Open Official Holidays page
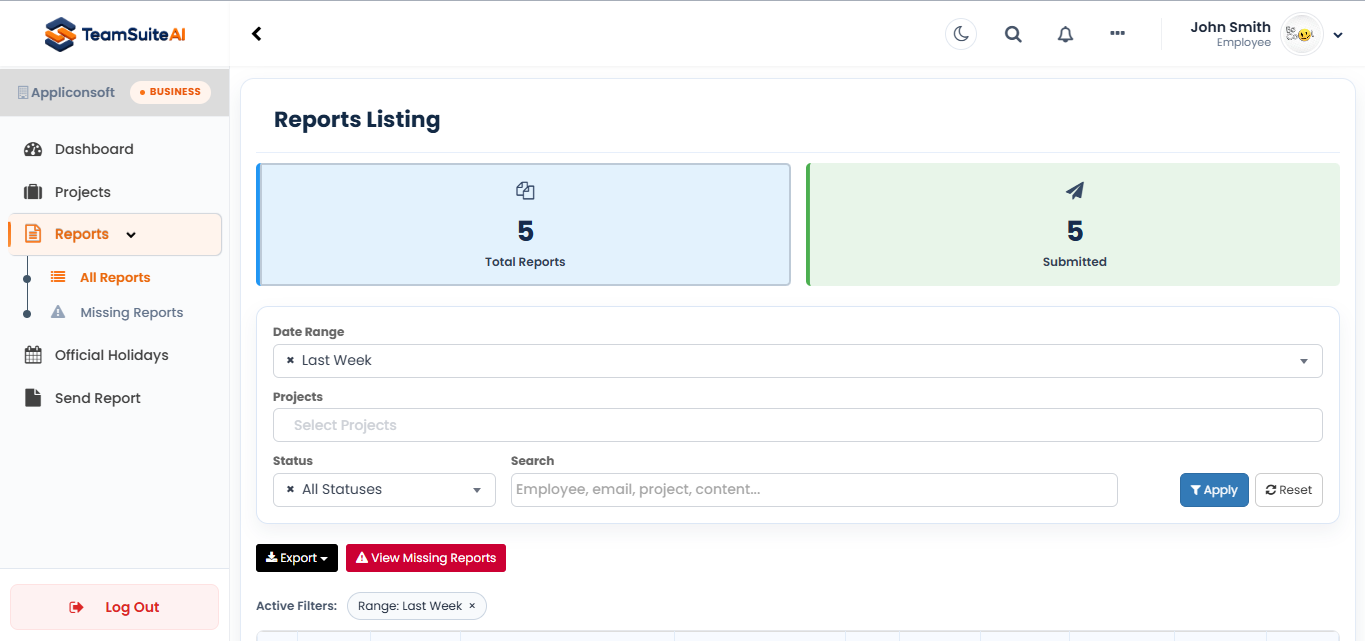This screenshot has height=641, width=1365. 112,355
